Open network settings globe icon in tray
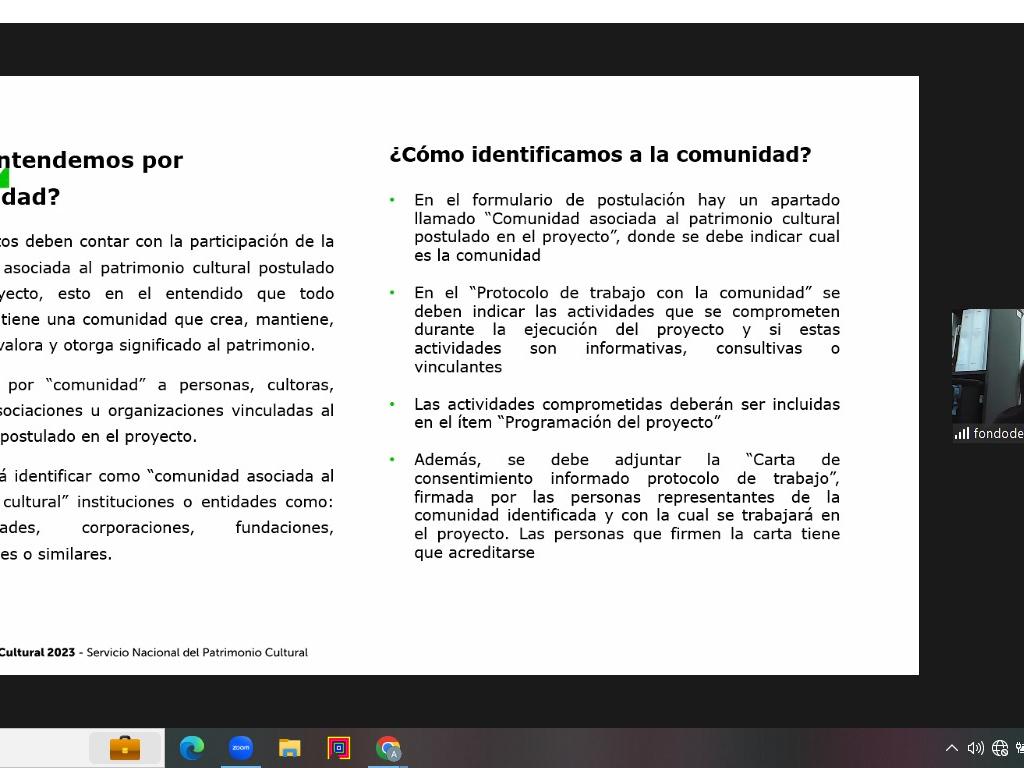Viewport: 1024px width, 768px height. 1000,748
